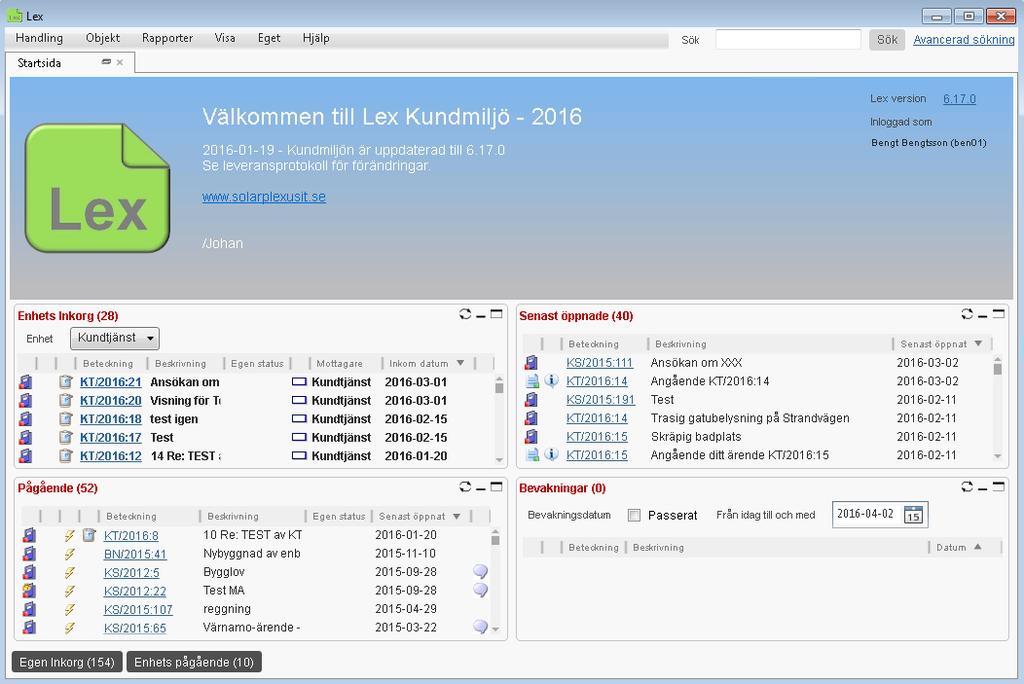Screen dimensions: 1024x684
Task: Click the document icon beside KT/2016:20
Action: (x=65, y=400)
